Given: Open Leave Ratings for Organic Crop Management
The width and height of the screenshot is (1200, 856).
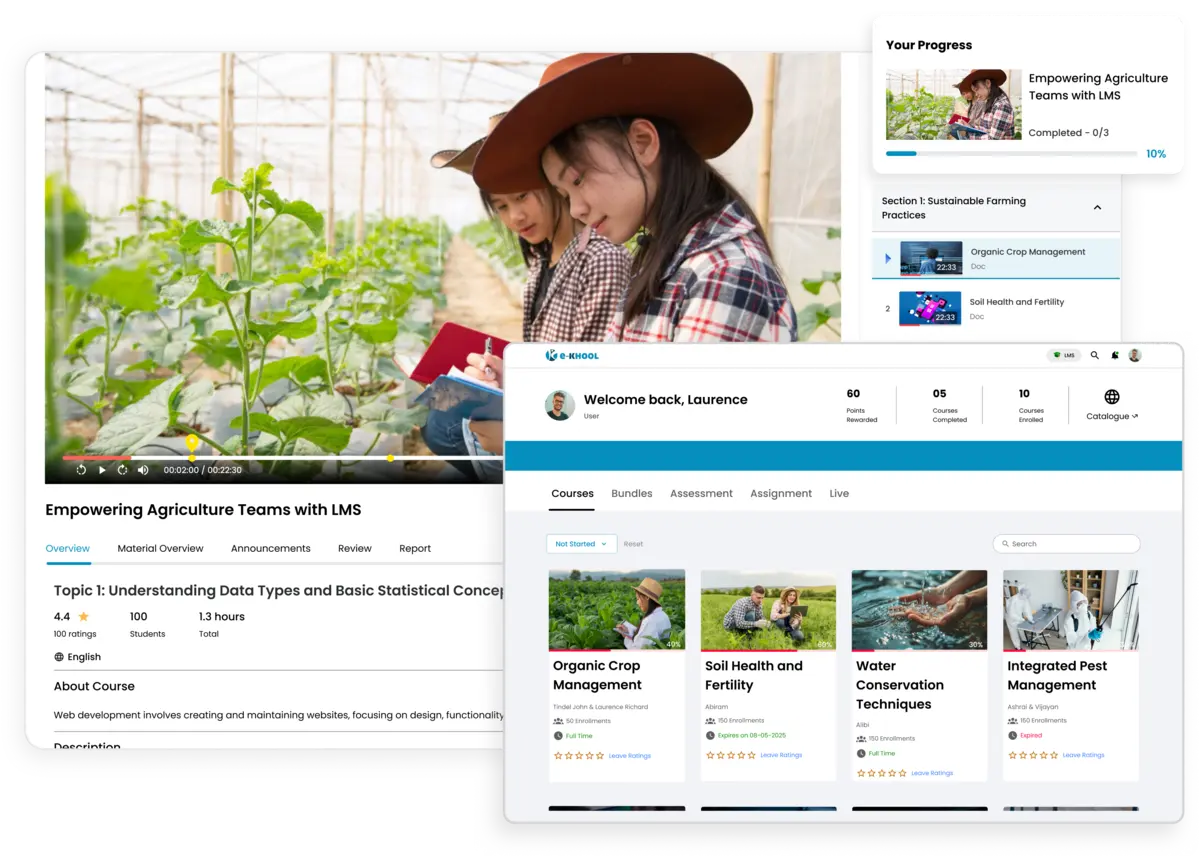Looking at the screenshot, I should click(x=629, y=756).
